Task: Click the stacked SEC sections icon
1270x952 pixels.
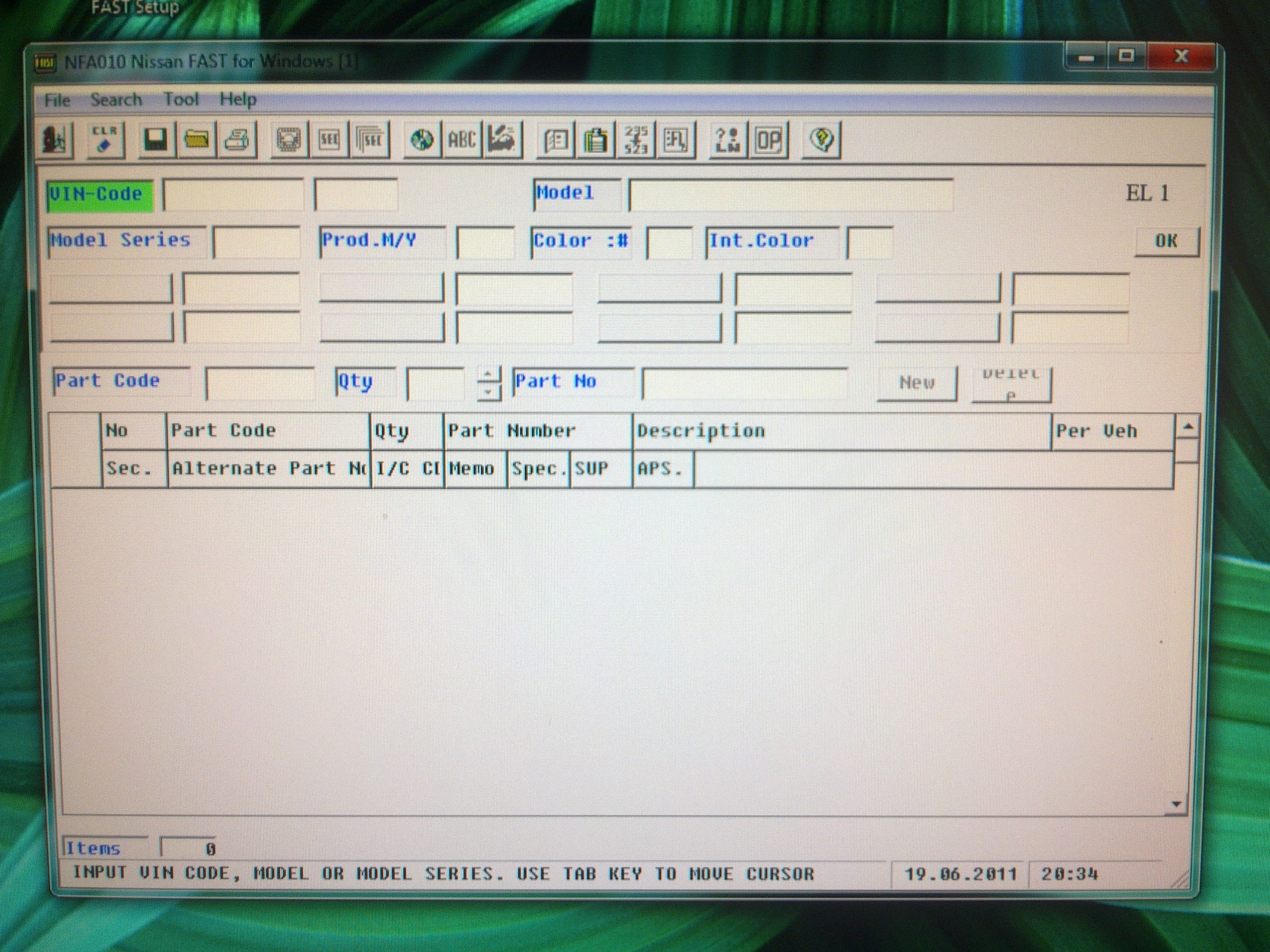Action: pos(370,140)
